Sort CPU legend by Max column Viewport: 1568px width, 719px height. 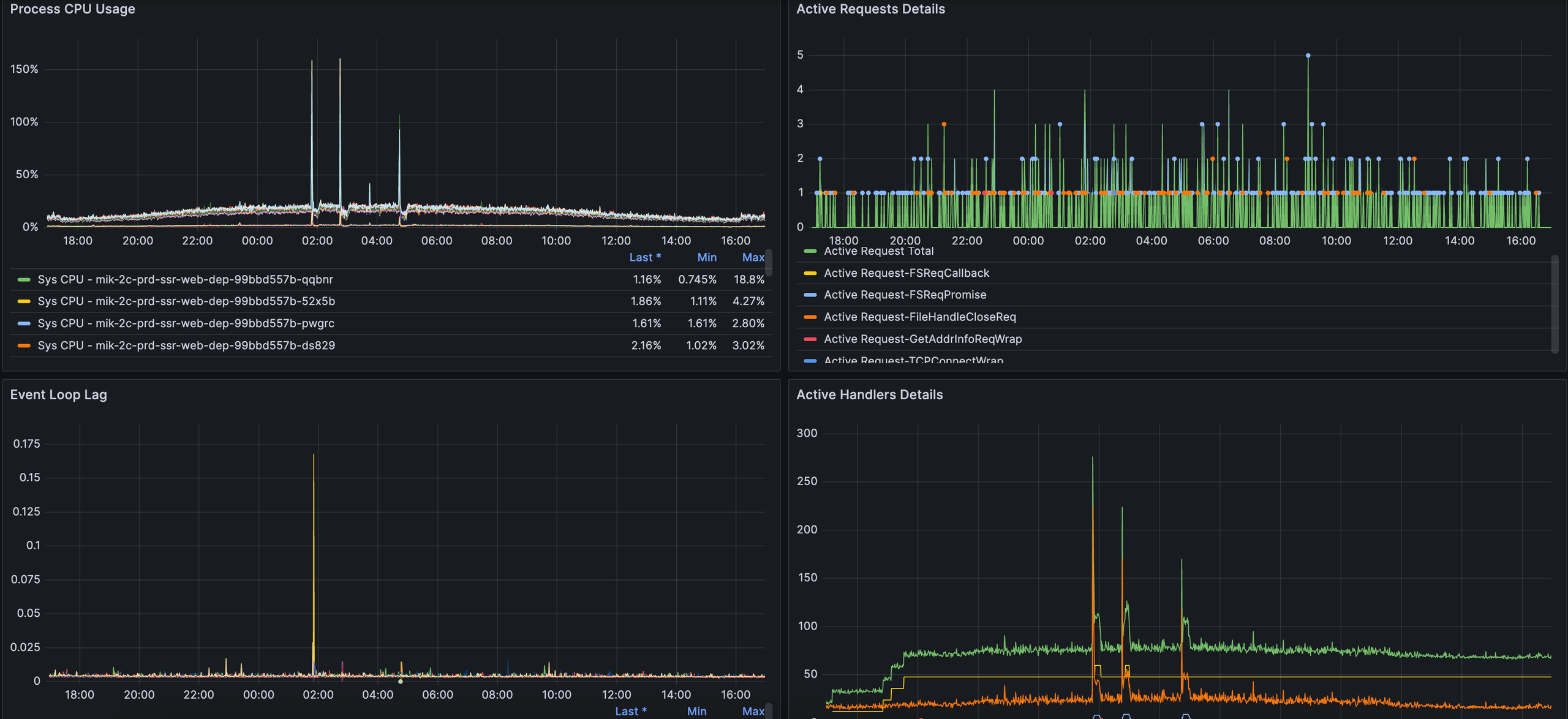753,257
